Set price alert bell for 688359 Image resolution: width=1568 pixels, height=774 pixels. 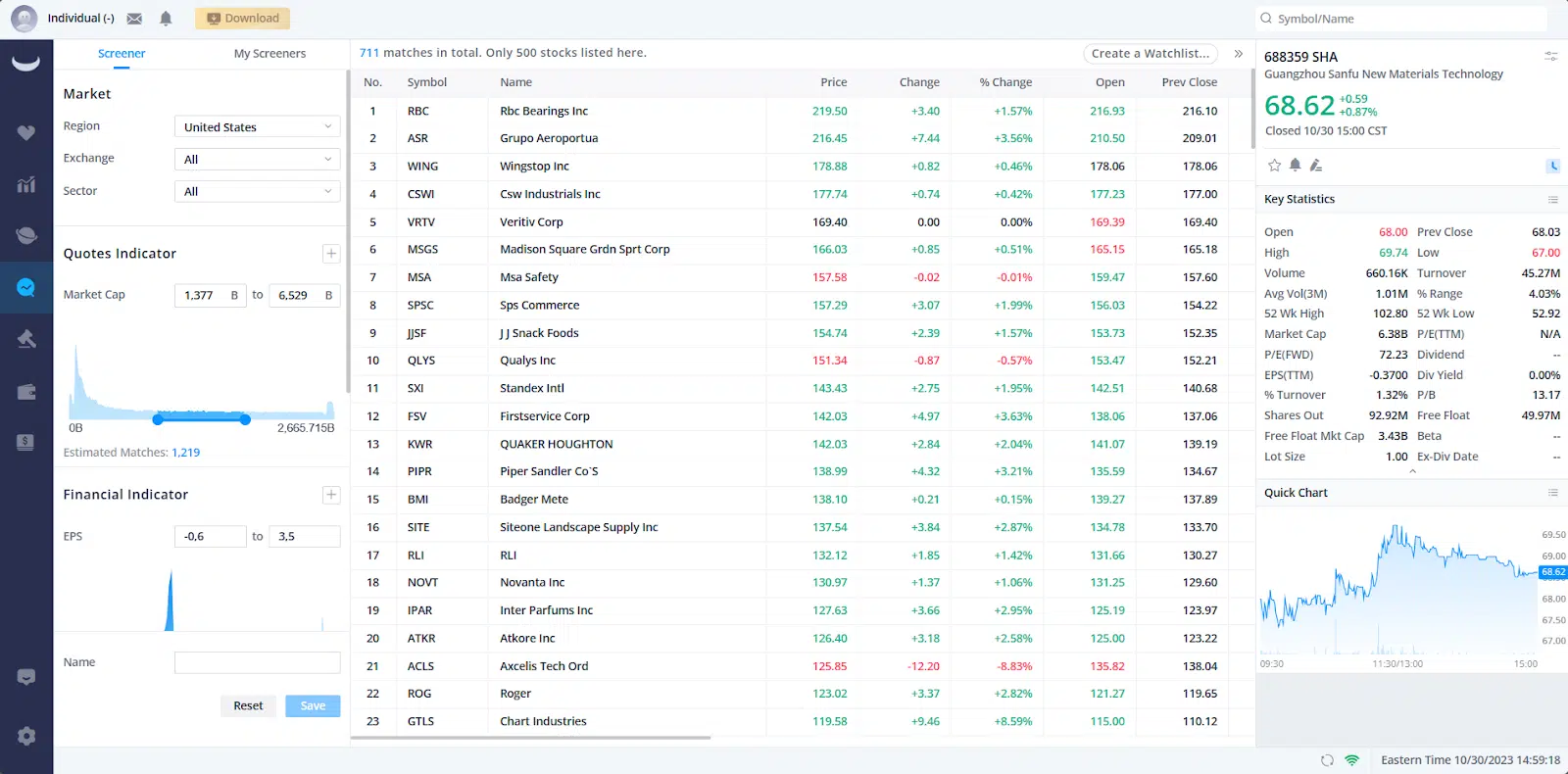(1295, 166)
